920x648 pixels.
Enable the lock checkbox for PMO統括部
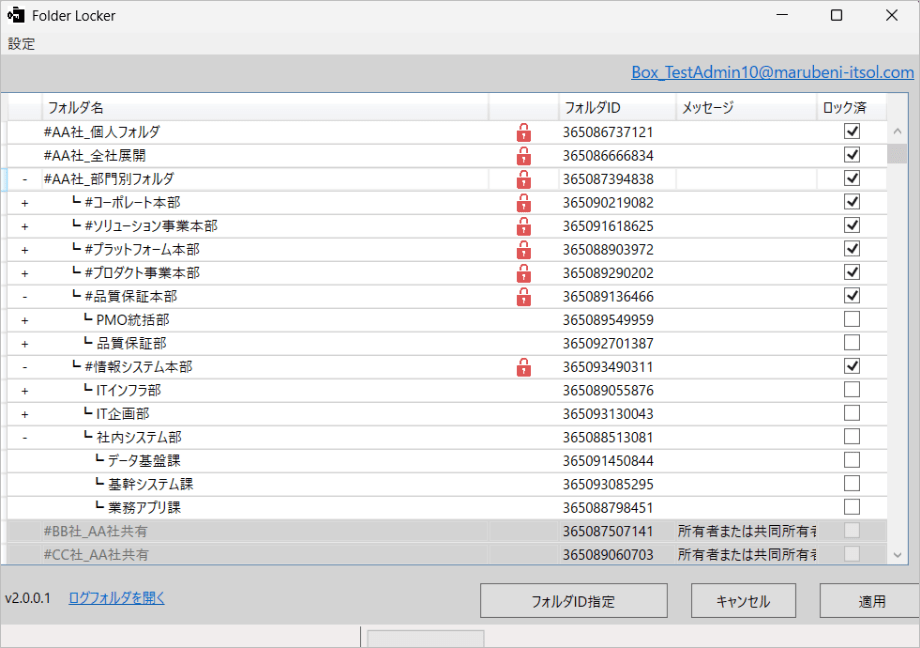coord(852,320)
